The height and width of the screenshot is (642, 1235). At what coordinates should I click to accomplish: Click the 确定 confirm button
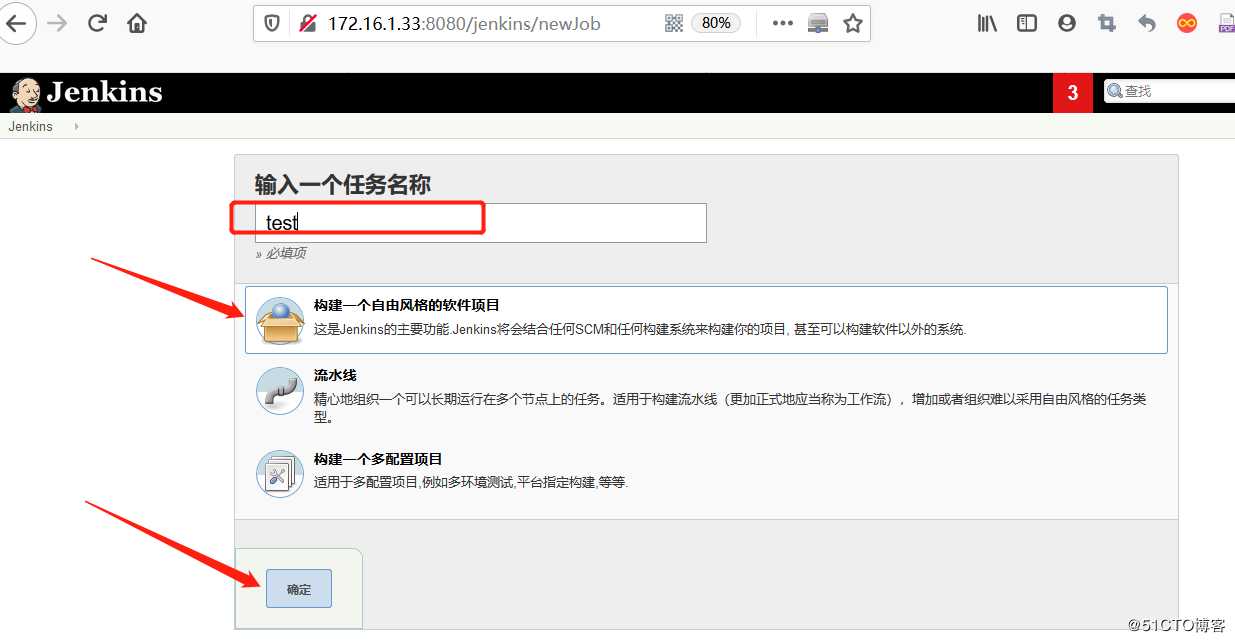click(298, 589)
